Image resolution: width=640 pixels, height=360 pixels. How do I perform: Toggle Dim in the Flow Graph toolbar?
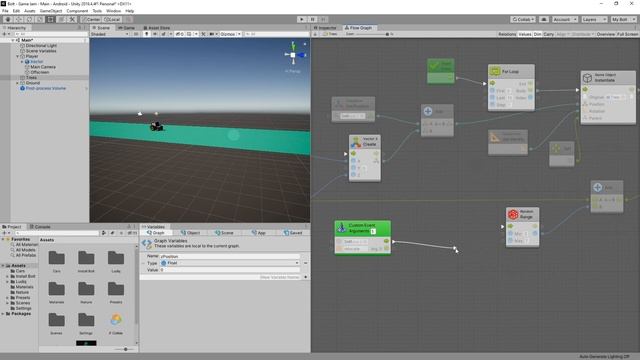[537, 34]
